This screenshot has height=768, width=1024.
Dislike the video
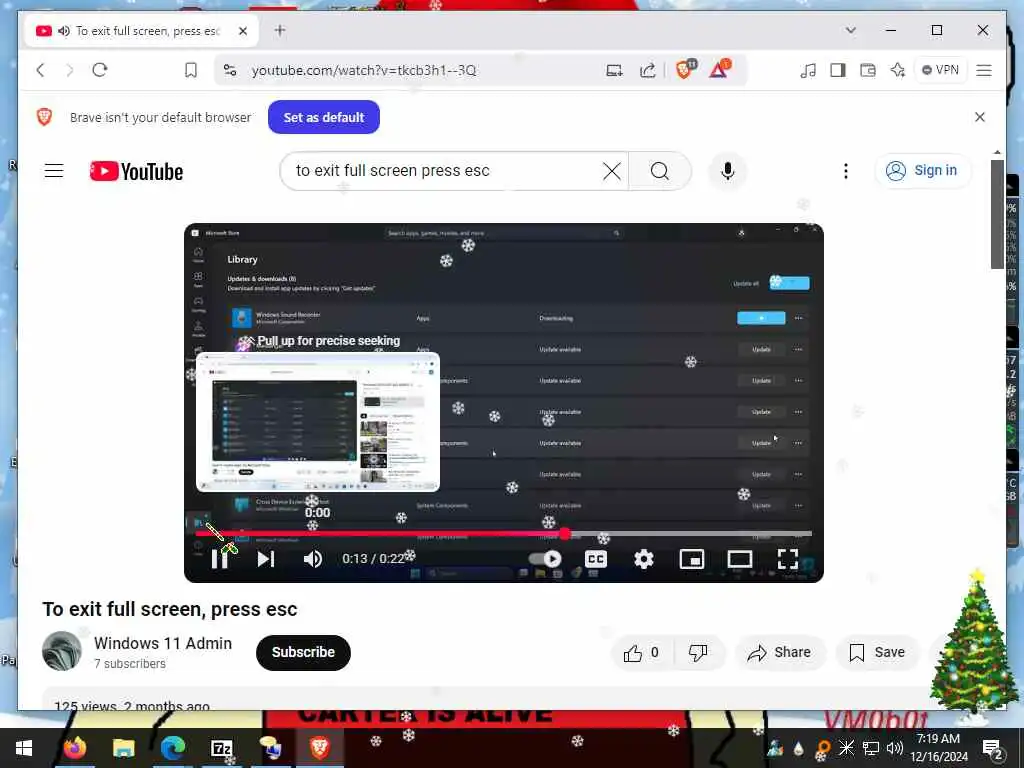(698, 652)
